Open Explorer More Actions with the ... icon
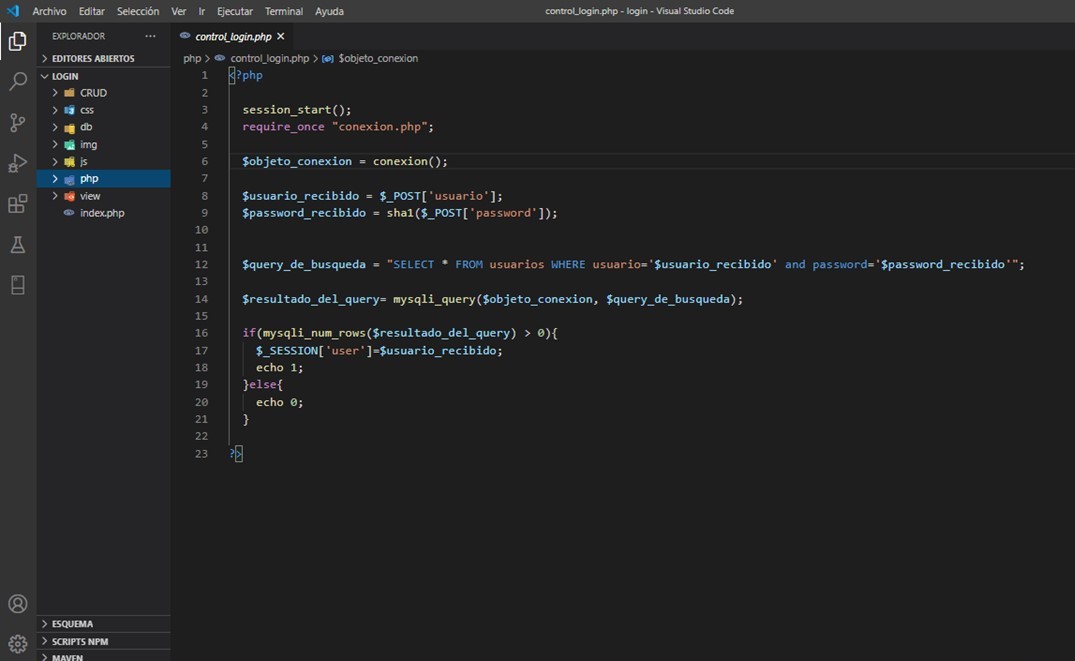The height and width of the screenshot is (661, 1075). pyautogui.click(x=150, y=36)
